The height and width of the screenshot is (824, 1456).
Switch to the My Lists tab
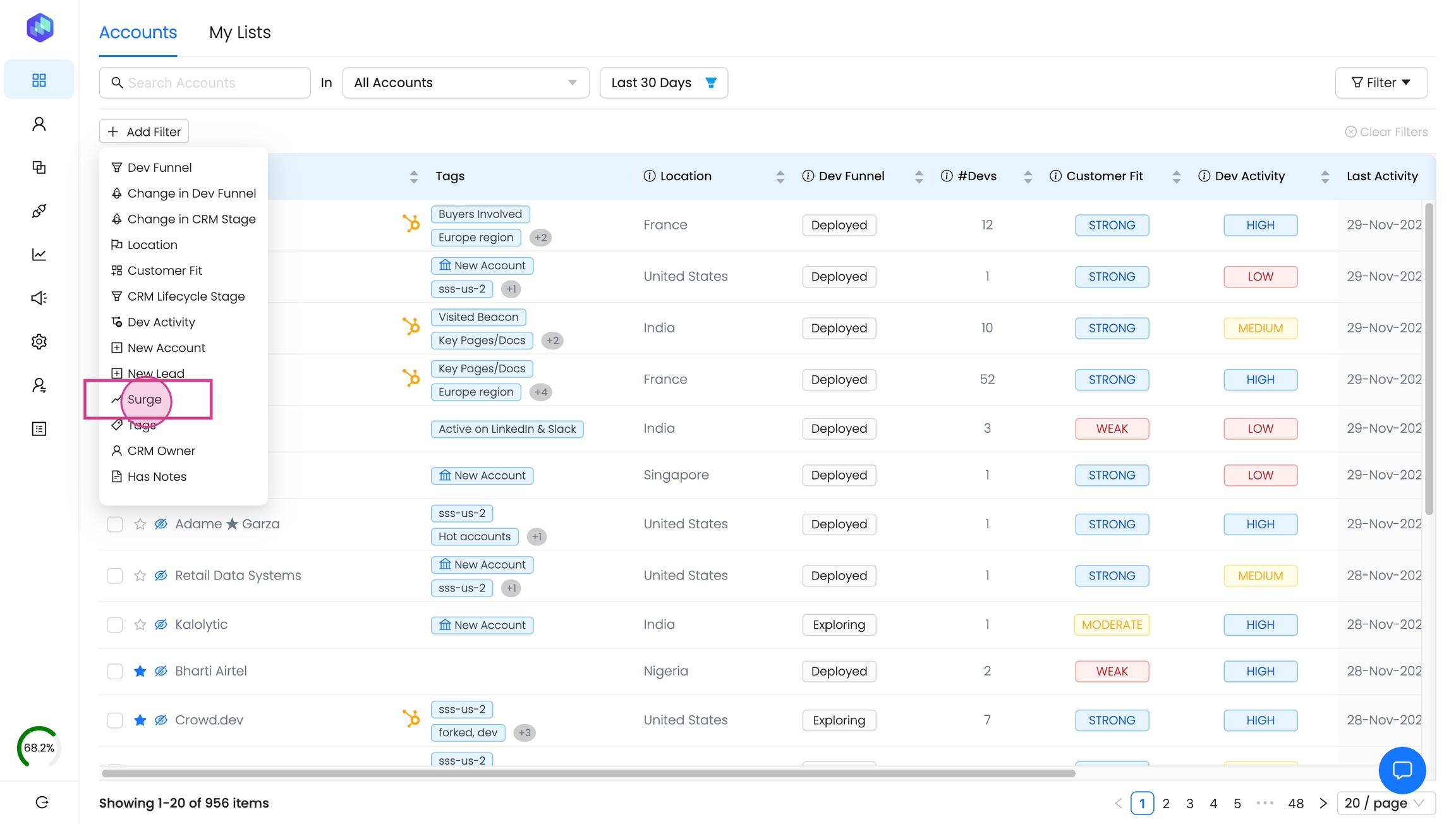click(240, 32)
